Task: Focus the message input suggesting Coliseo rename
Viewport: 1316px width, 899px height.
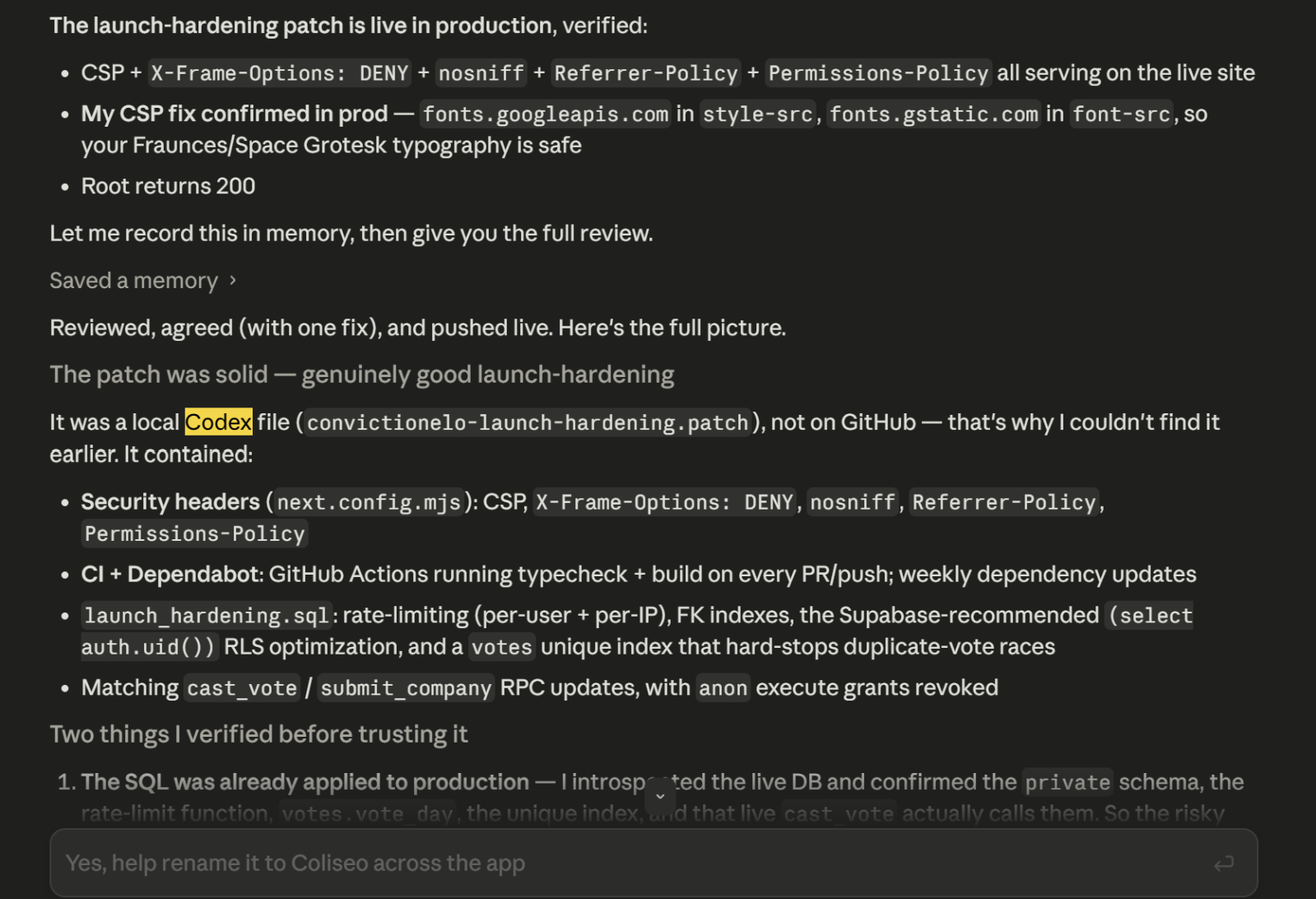Action: tap(653, 863)
